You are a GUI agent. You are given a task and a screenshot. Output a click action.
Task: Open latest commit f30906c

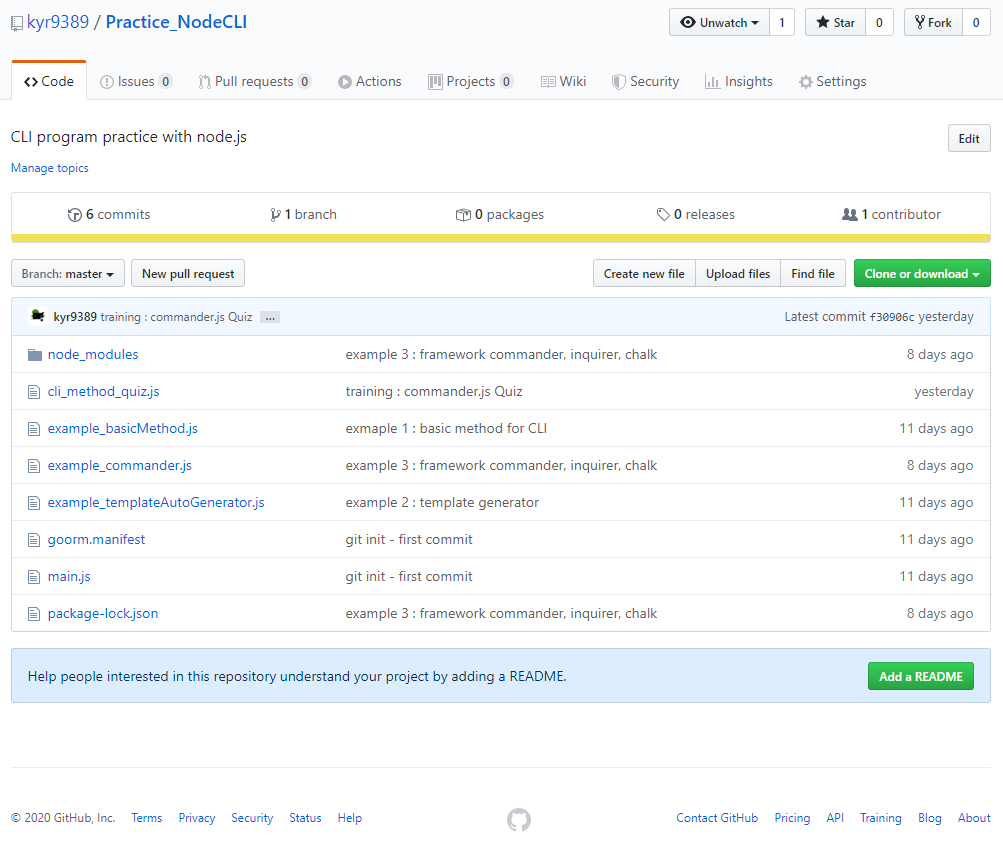(892, 317)
